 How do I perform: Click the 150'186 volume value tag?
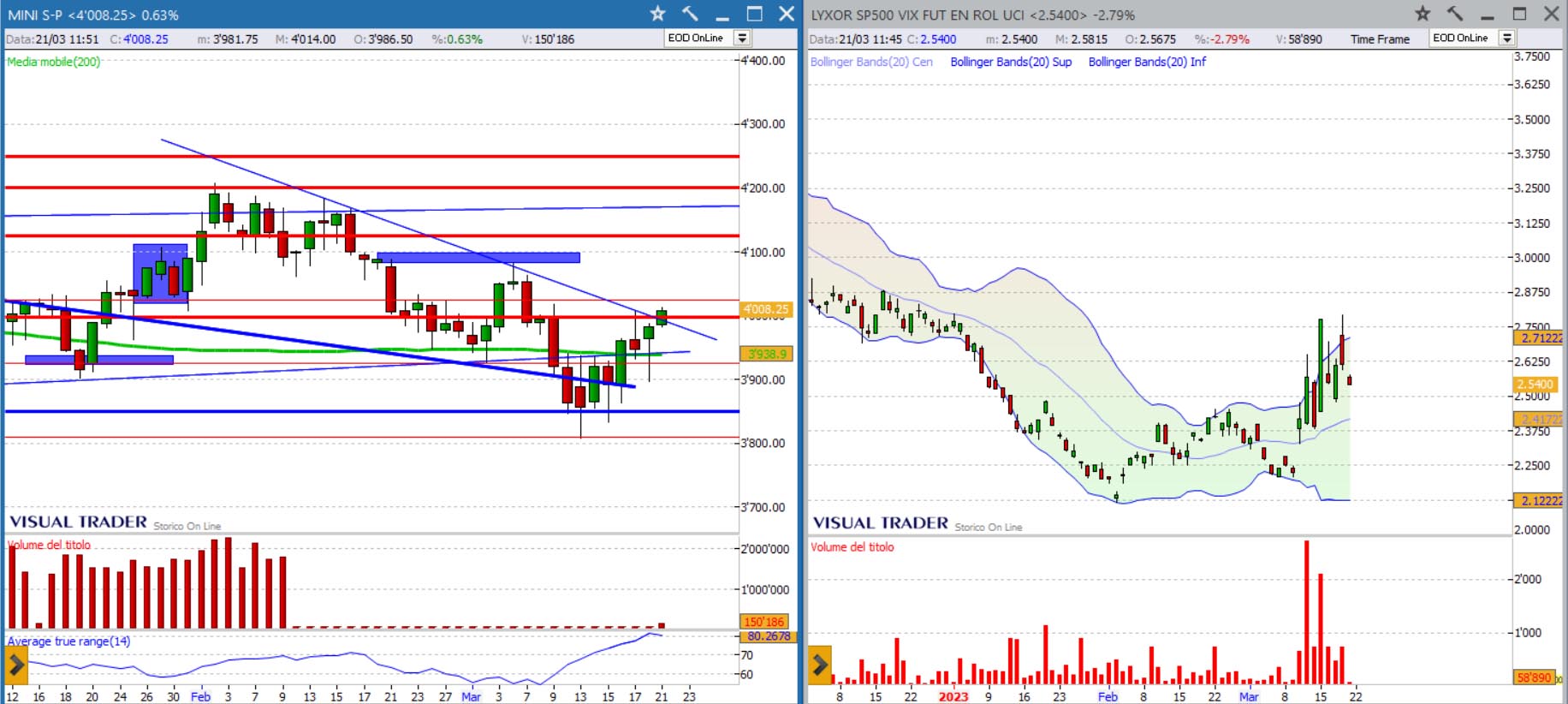tap(763, 622)
